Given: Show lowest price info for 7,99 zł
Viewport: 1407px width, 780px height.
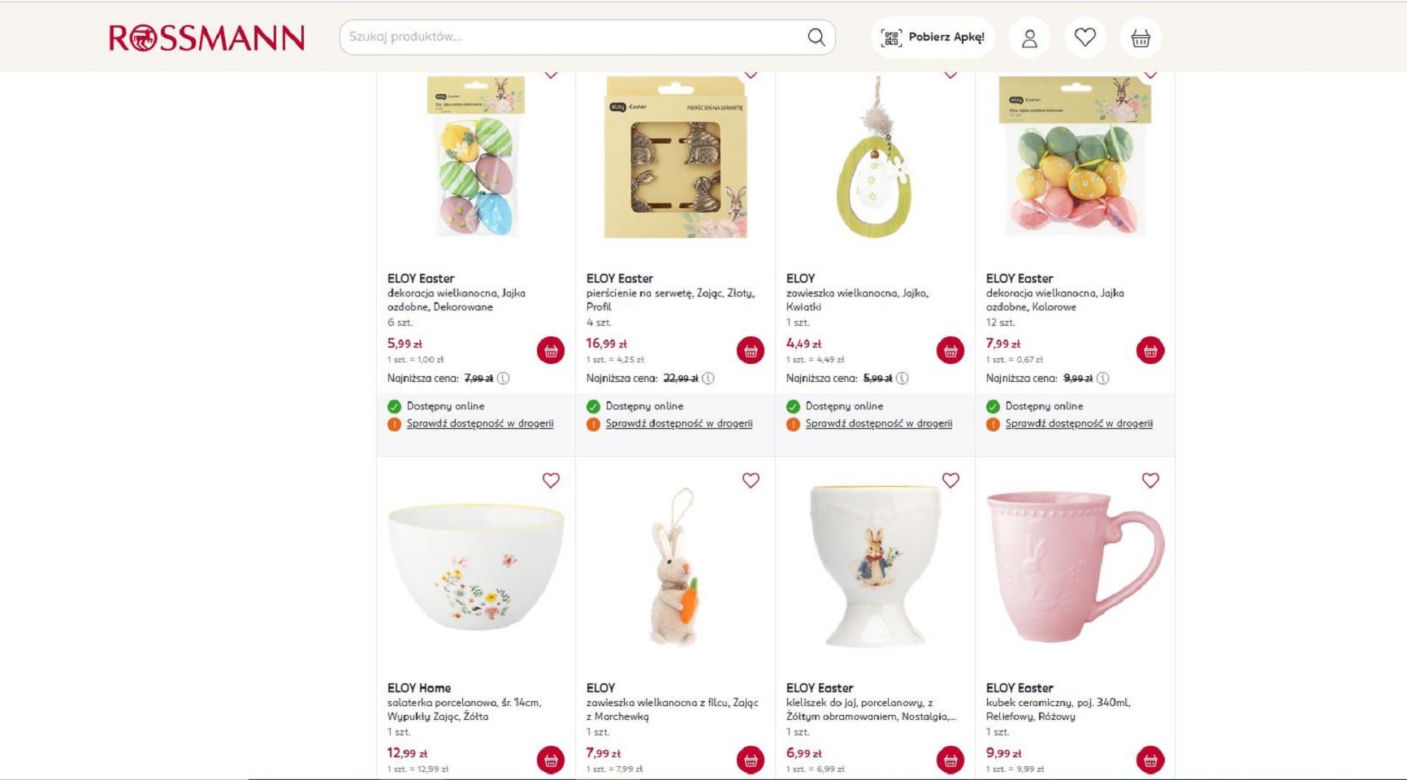Looking at the screenshot, I should coord(503,378).
